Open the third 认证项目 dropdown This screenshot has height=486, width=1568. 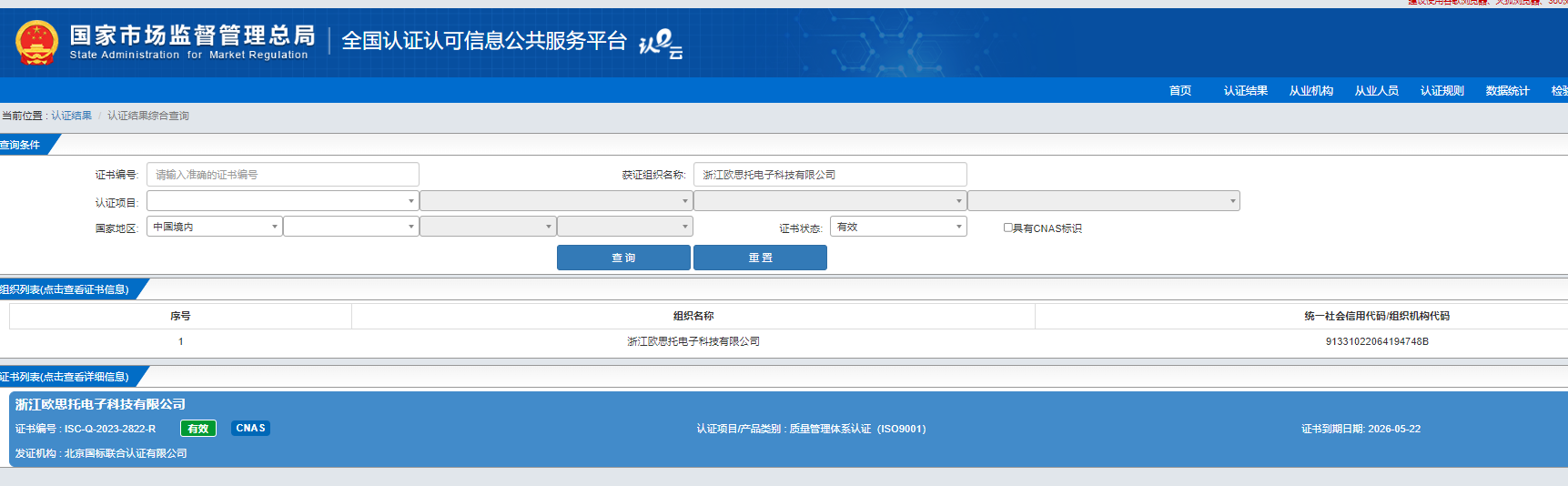click(x=830, y=201)
